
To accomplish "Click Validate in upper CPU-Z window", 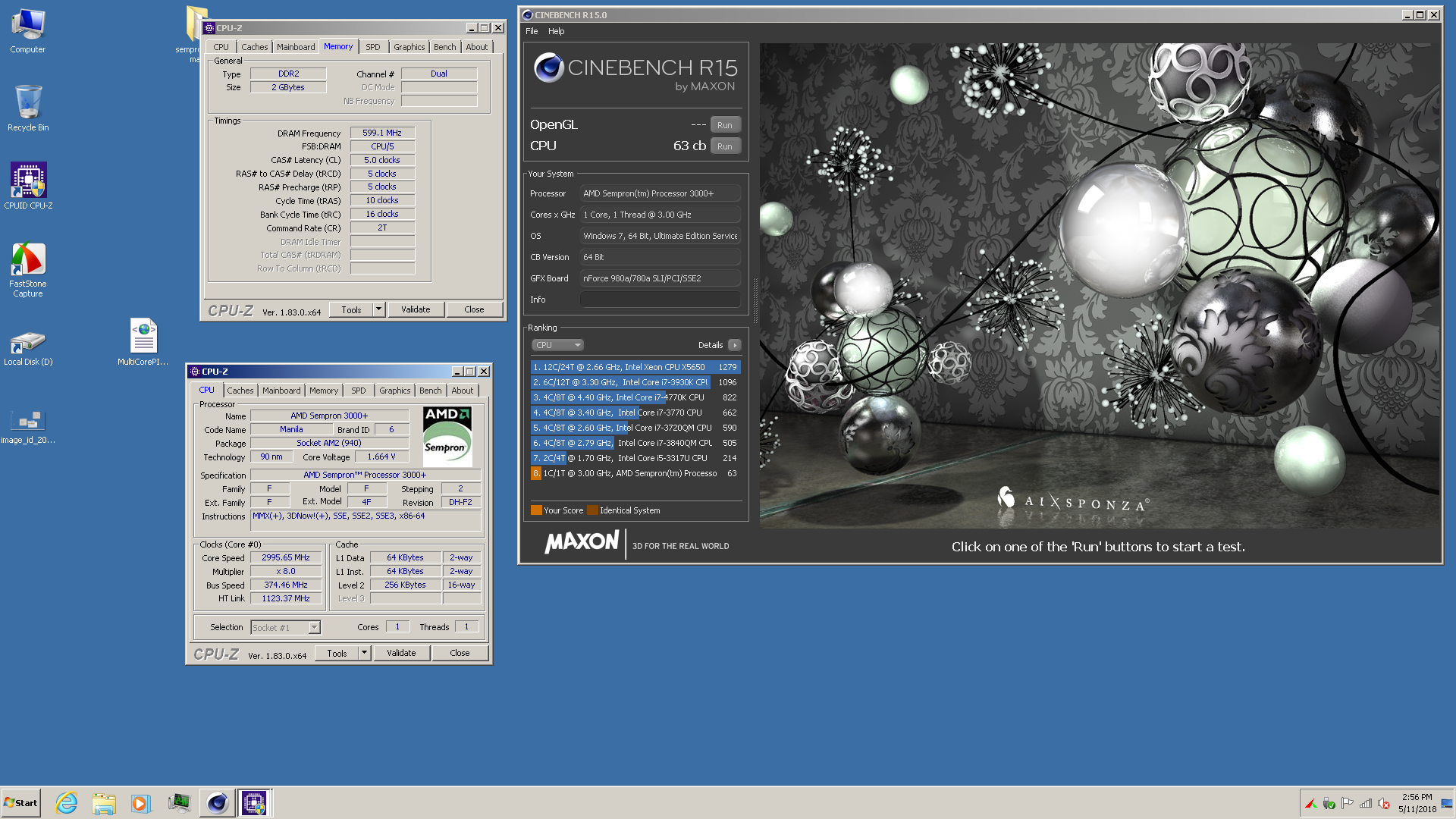I will tap(416, 309).
